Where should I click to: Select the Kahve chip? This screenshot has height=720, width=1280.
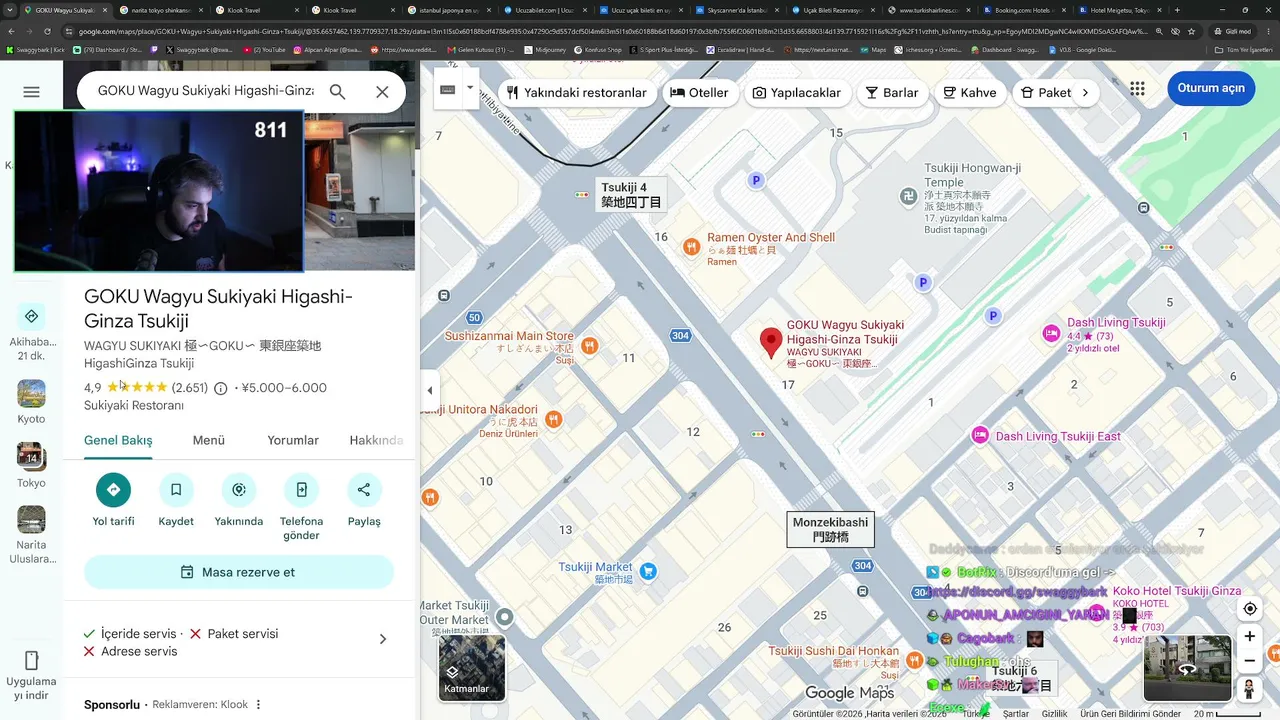(x=970, y=92)
